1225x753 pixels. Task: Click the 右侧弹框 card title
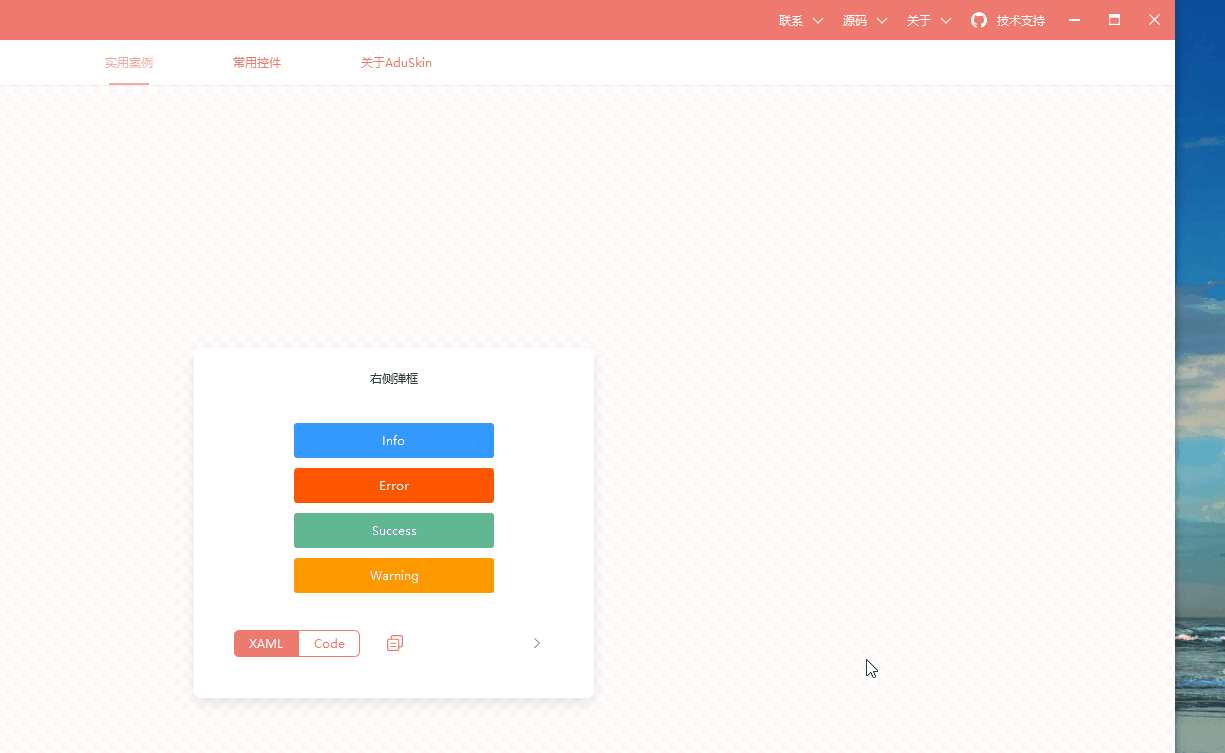[x=393, y=378]
